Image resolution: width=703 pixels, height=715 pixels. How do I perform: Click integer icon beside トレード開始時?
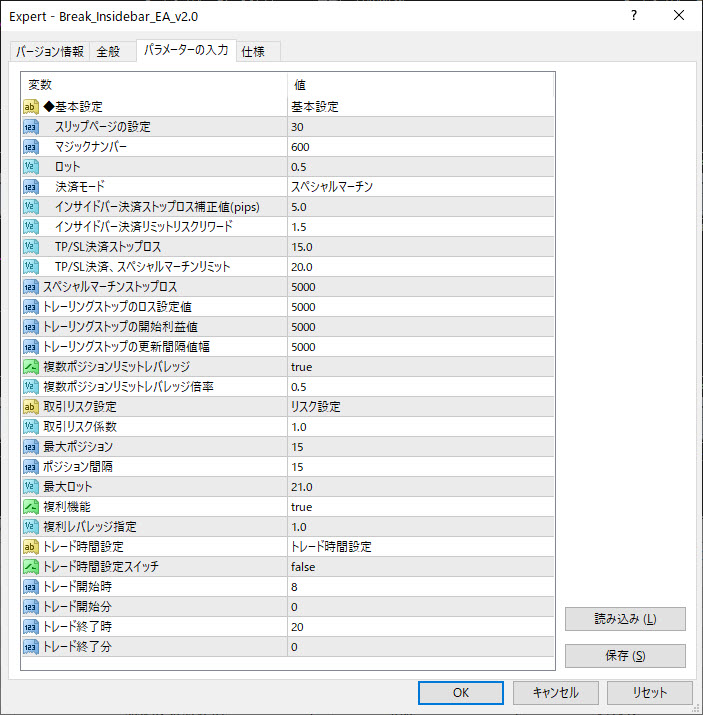[x=31, y=587]
